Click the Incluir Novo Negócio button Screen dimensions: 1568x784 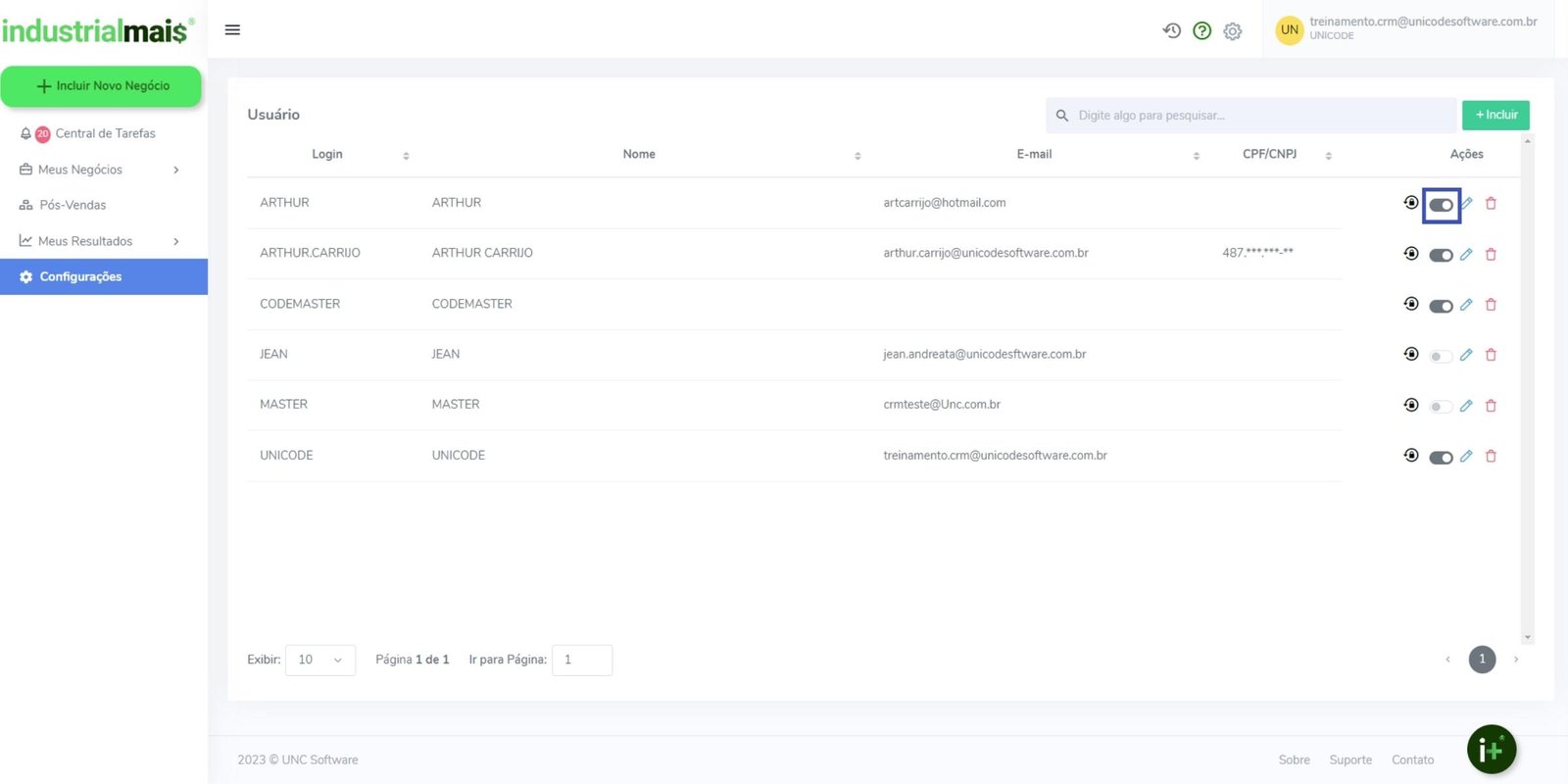click(102, 86)
